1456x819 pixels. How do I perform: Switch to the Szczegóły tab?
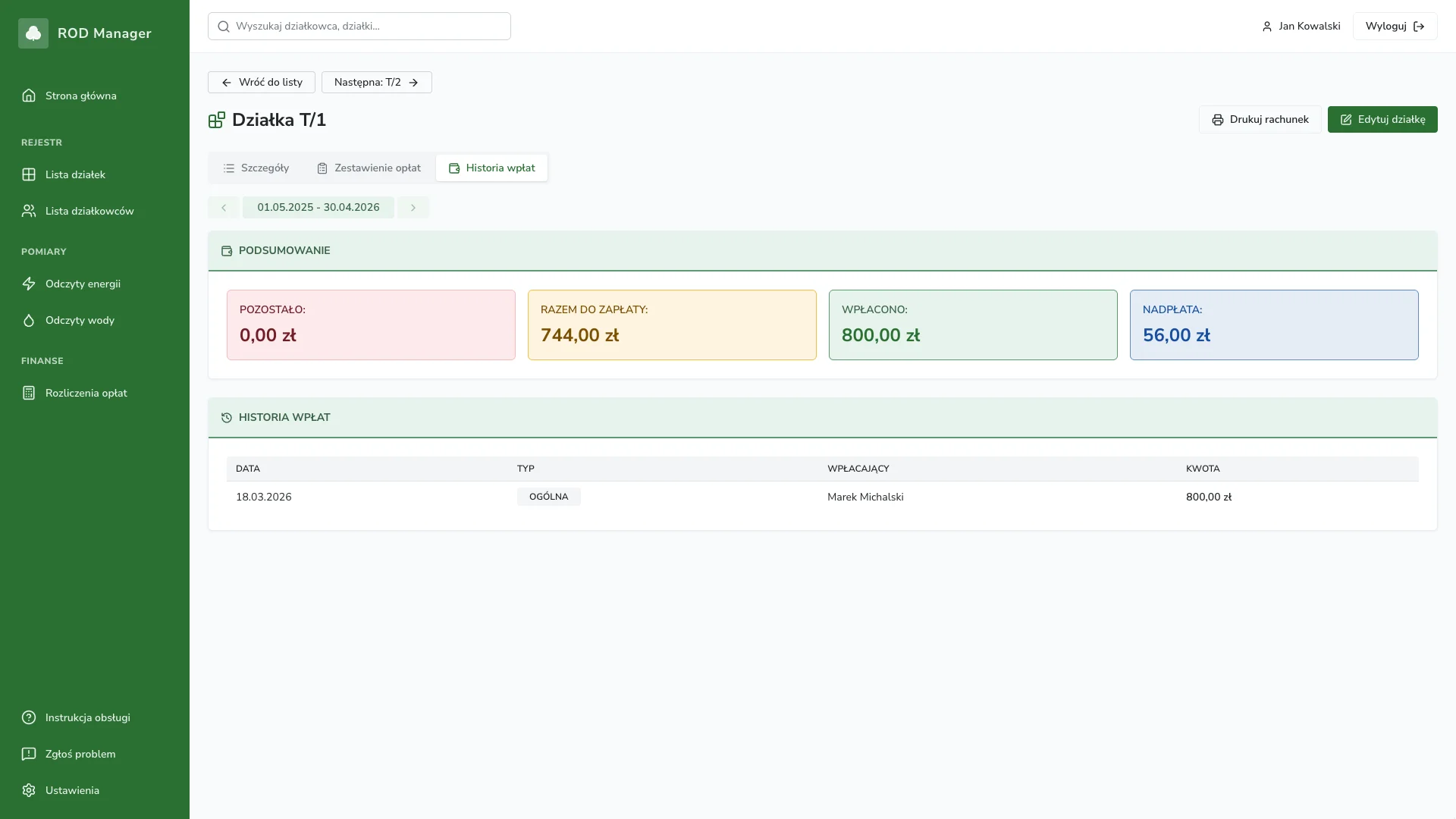(x=256, y=168)
